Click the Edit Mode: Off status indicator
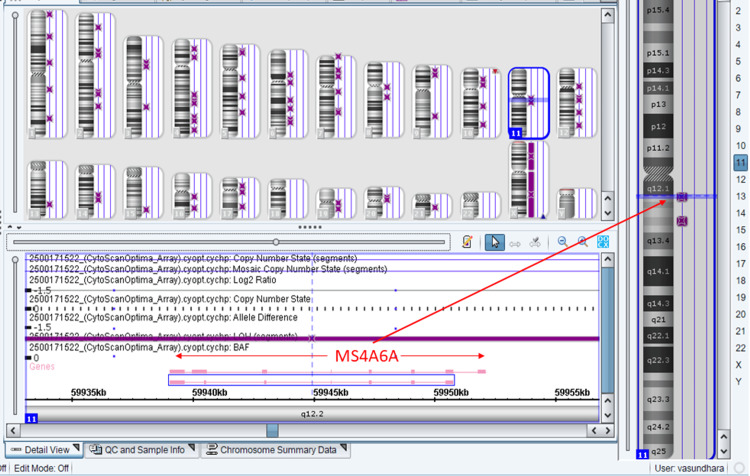 point(41,468)
